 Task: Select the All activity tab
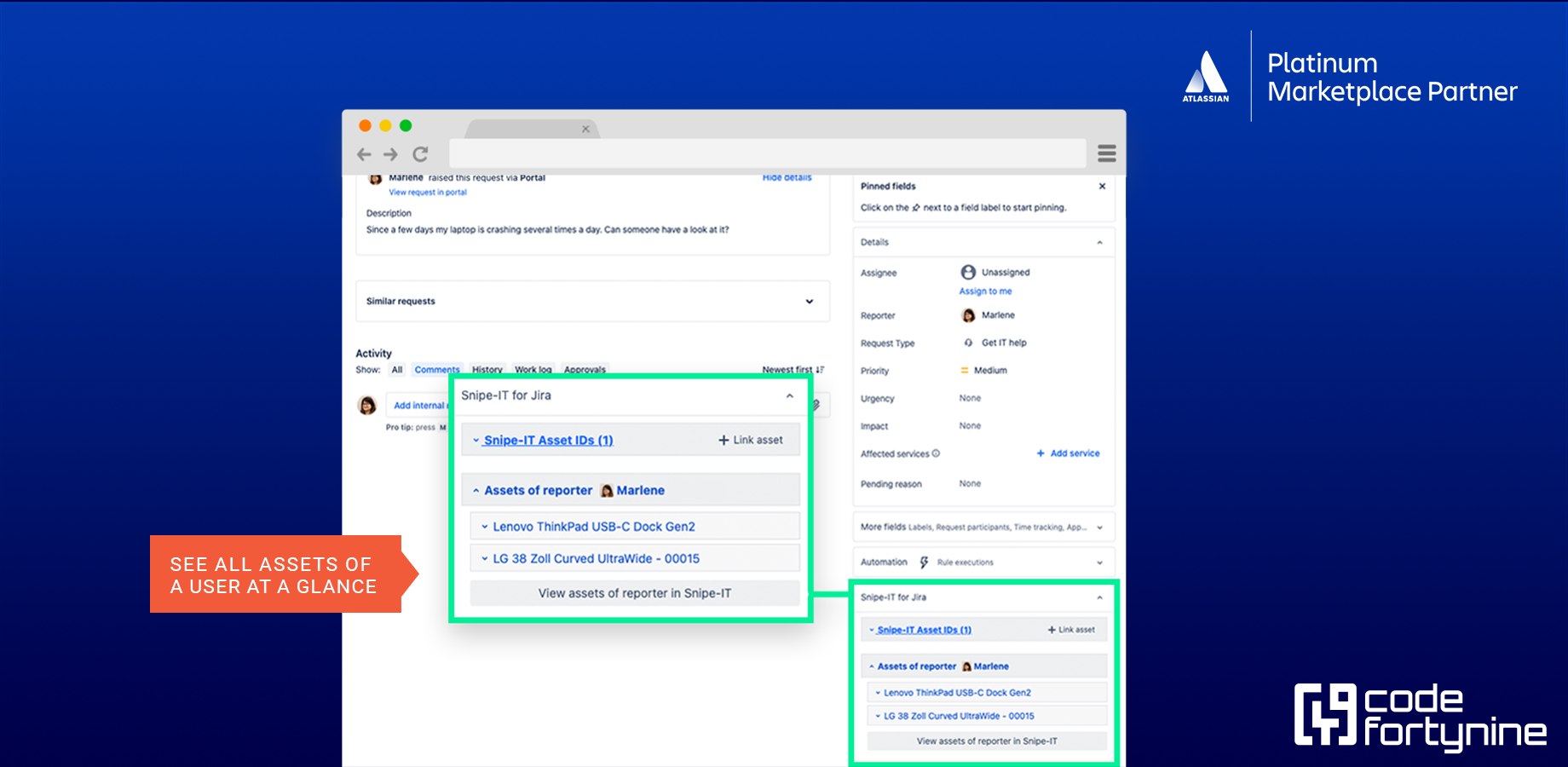pos(397,370)
